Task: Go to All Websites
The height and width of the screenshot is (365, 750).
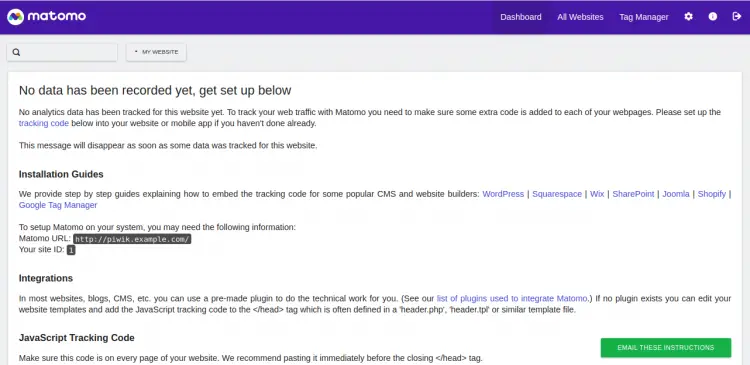Action: pyautogui.click(x=580, y=17)
